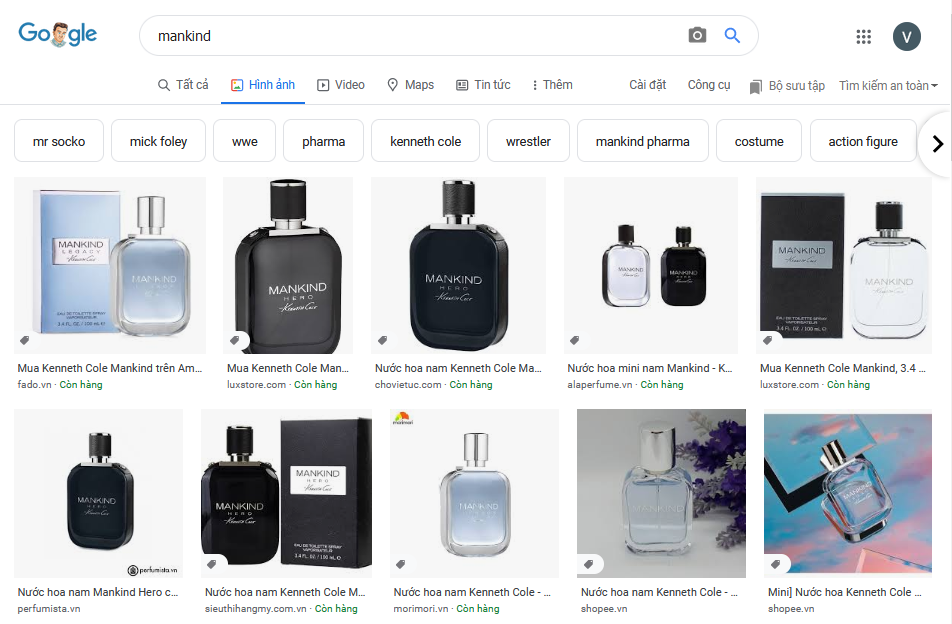Click product tag icon on fado.vn image
This screenshot has height=624, width=952.
(25, 340)
